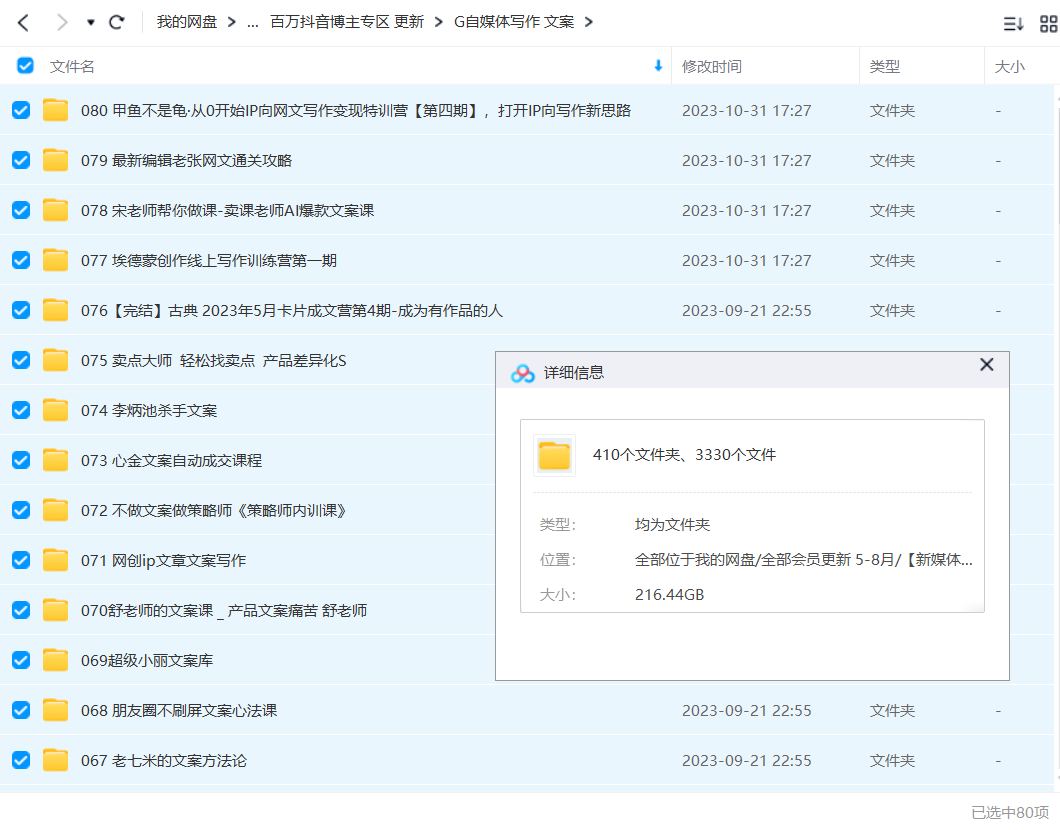The image size is (1060, 830).
Task: Sort by 类型 column header
Action: [x=884, y=66]
